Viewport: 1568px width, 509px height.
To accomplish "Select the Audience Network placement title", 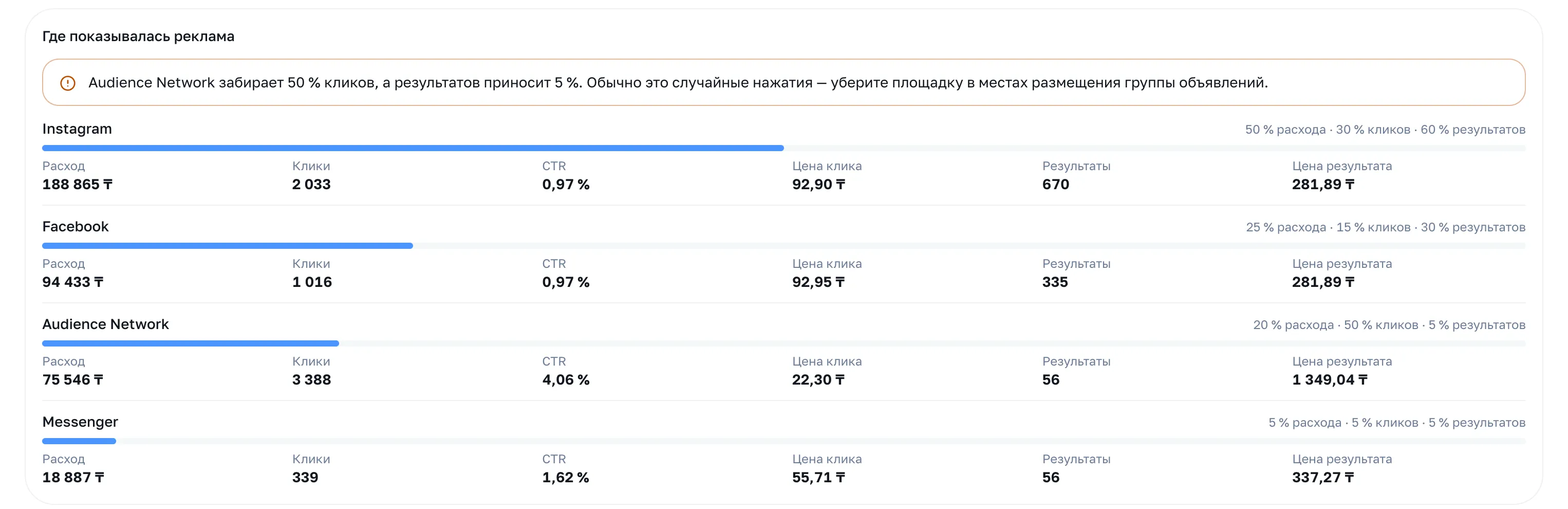I will pyautogui.click(x=105, y=324).
